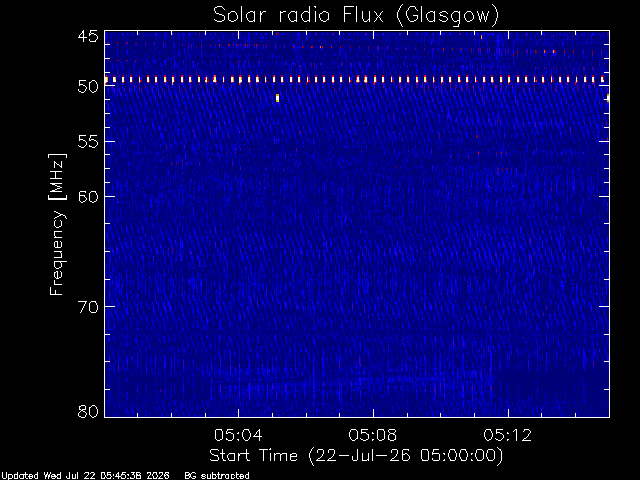The width and height of the screenshot is (640, 480).
Task: Click the 05:04 time axis label
Action: [238, 435]
